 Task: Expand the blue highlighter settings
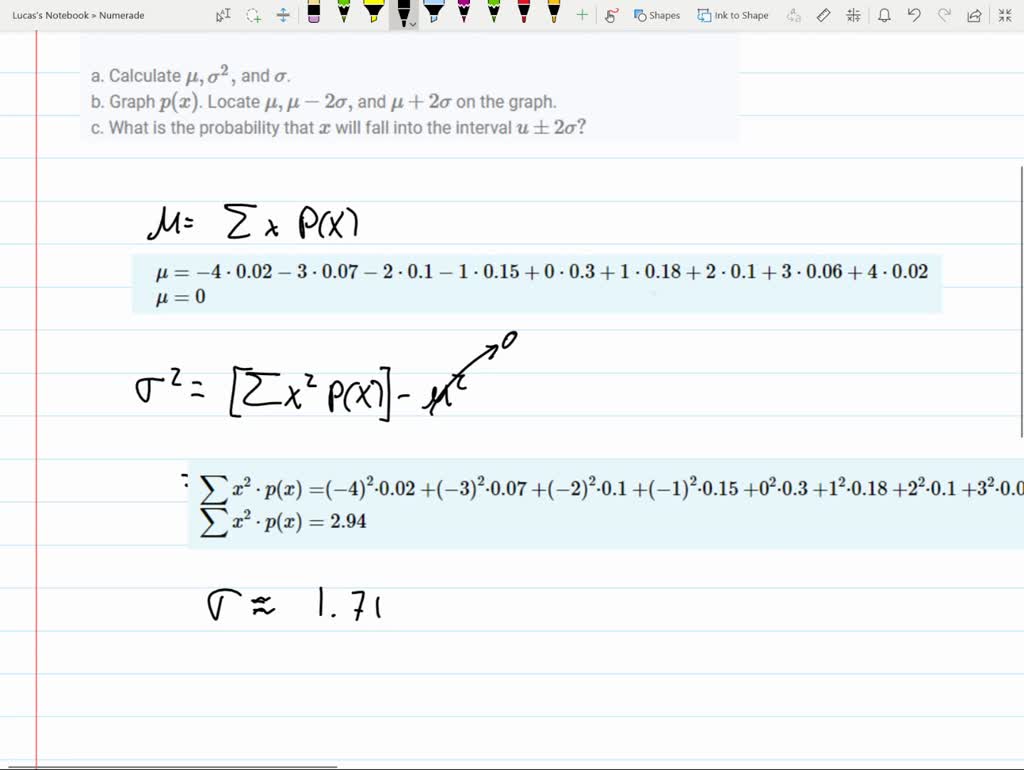pos(435,15)
